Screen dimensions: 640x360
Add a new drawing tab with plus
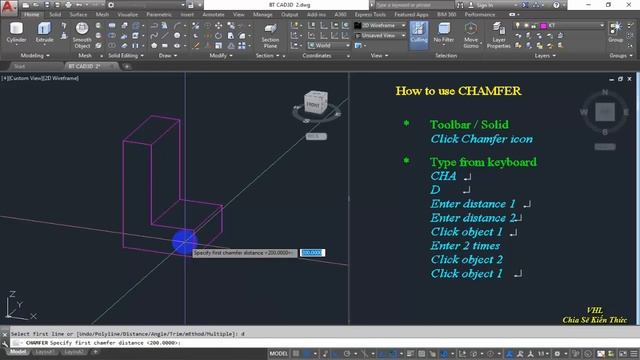[127, 66]
